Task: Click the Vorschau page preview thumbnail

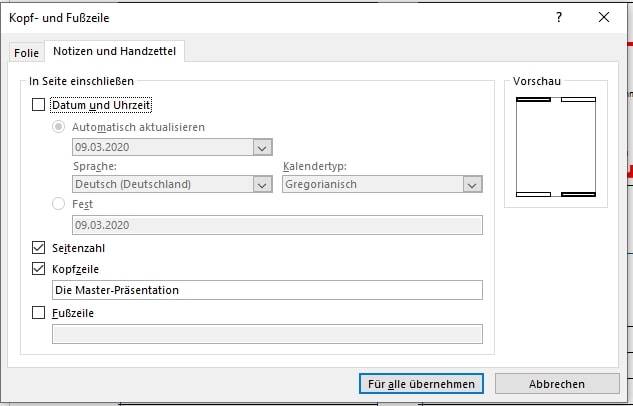Action: coord(556,147)
